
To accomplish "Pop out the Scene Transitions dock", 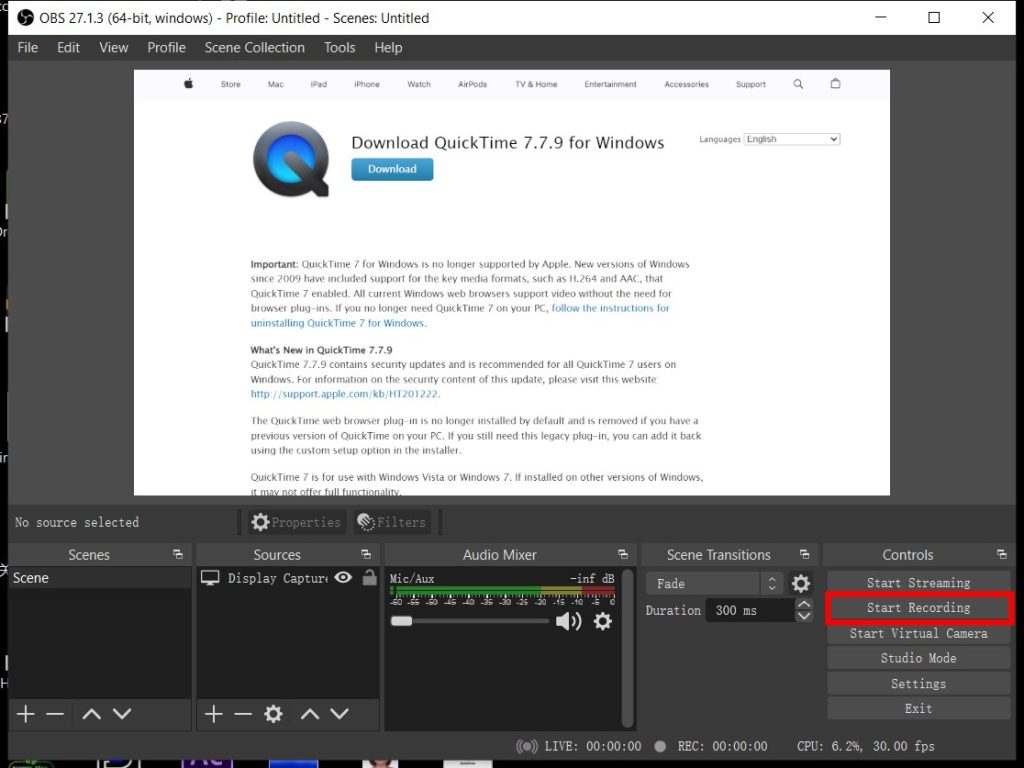I will (x=805, y=554).
